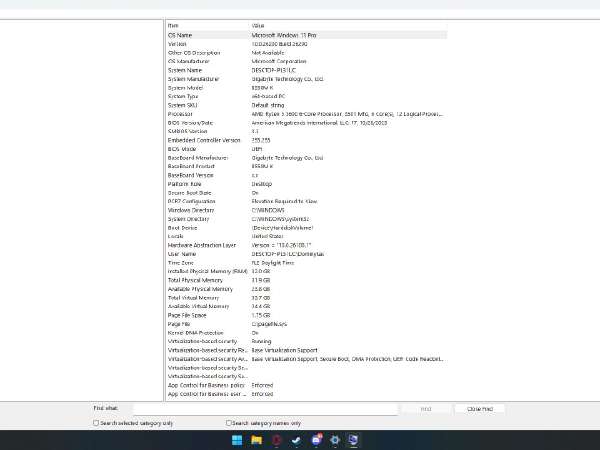Open the Settings gear on taskbar
This screenshot has height=450, width=600.
click(335, 440)
